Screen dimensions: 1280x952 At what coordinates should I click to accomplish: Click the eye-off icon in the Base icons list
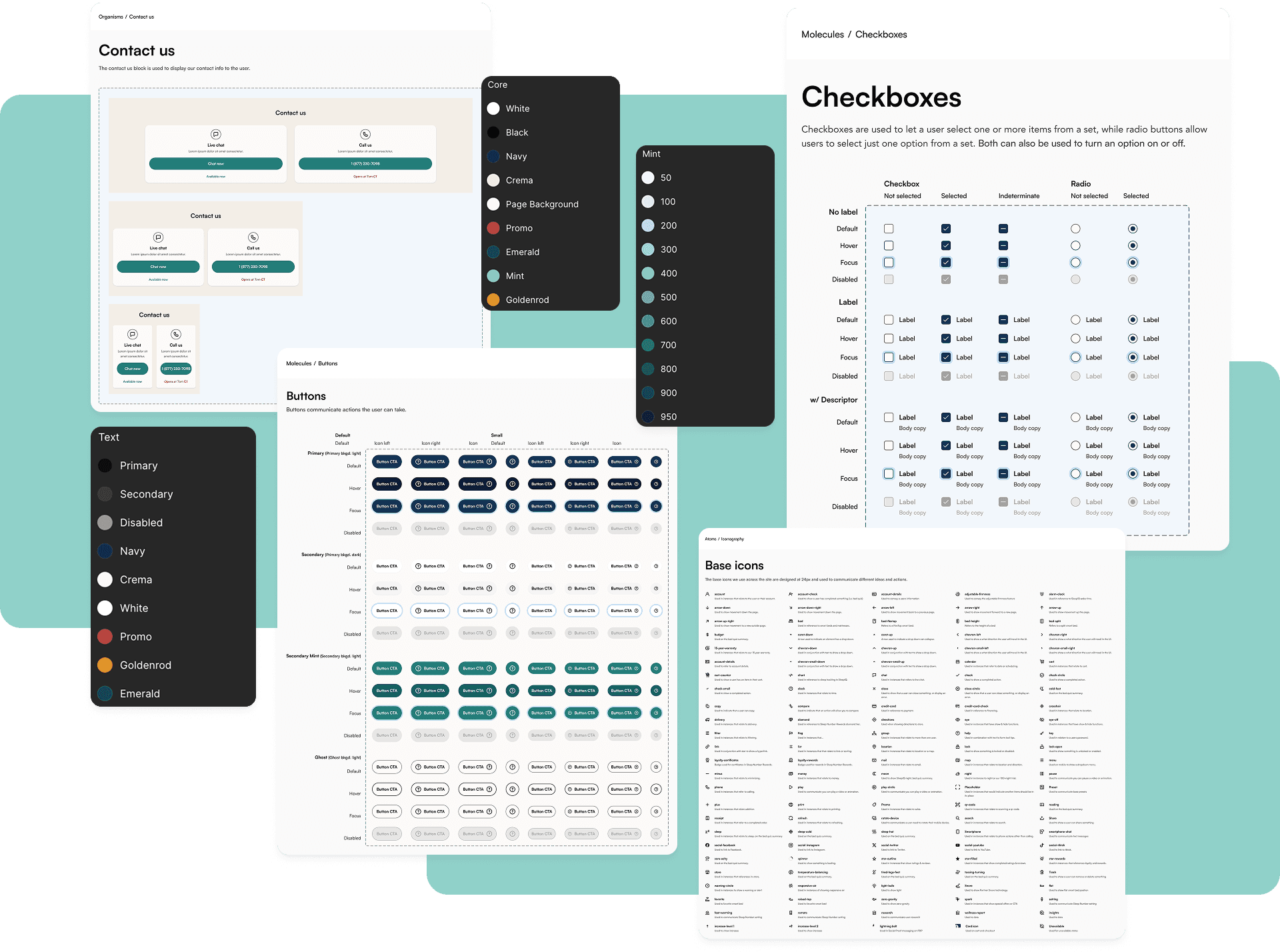click(x=1042, y=720)
